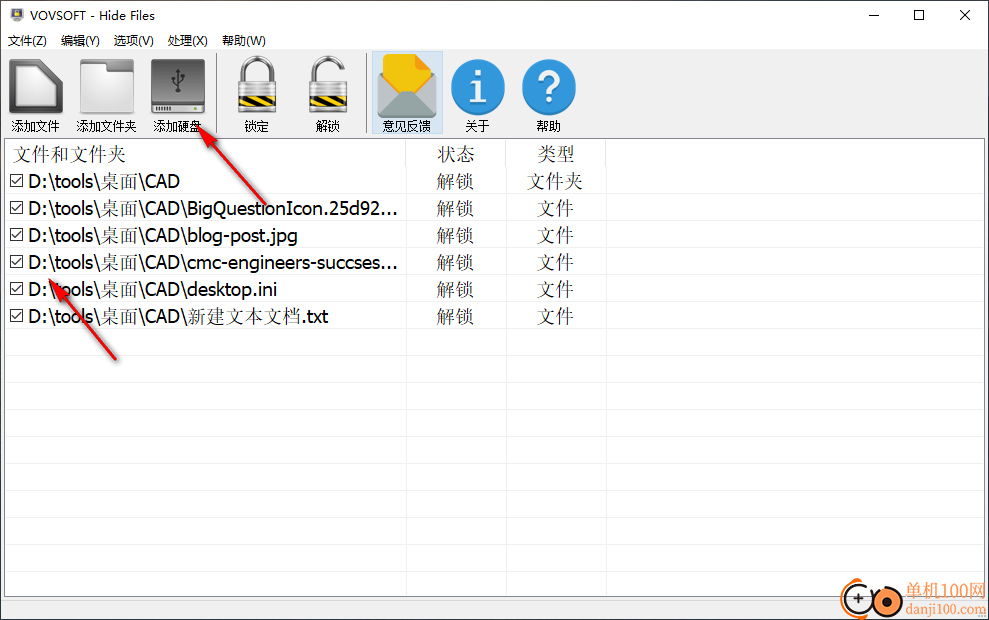This screenshot has width=989, height=620.
Task: Click the Add Folder (添加文件夹) toolbar icon
Action: click(107, 87)
